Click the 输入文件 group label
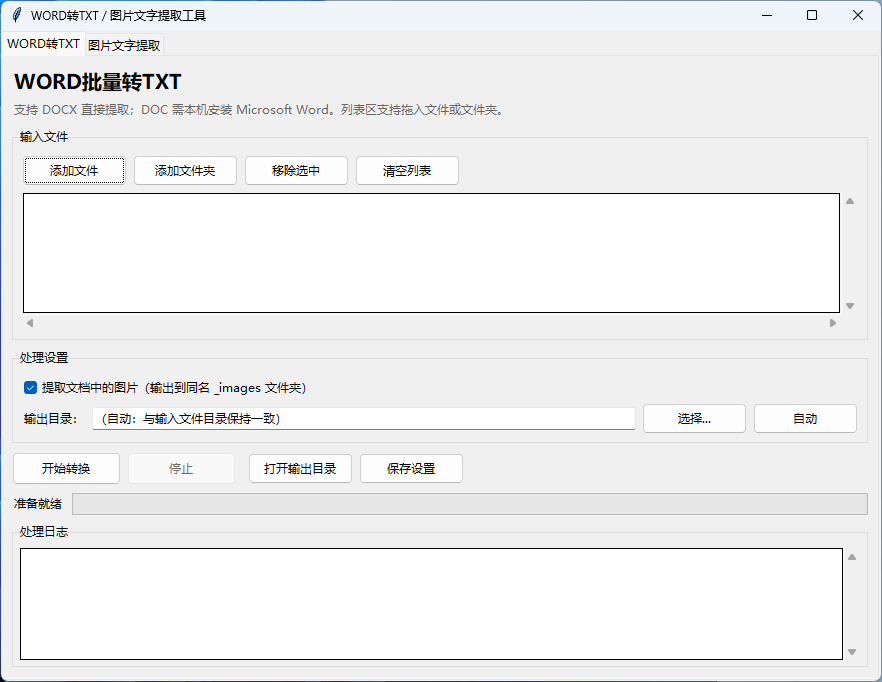882x682 pixels. pos(44,137)
